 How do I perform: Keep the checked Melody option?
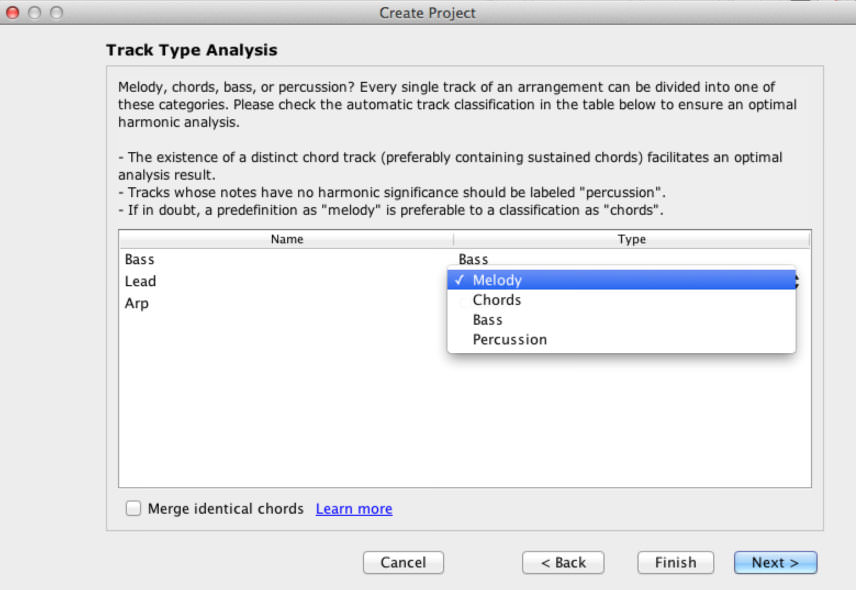(621, 280)
